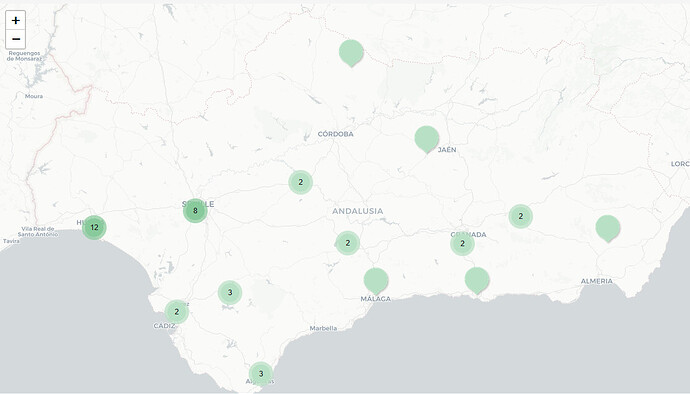
Task: Click the Almería city label
Action: point(597,281)
